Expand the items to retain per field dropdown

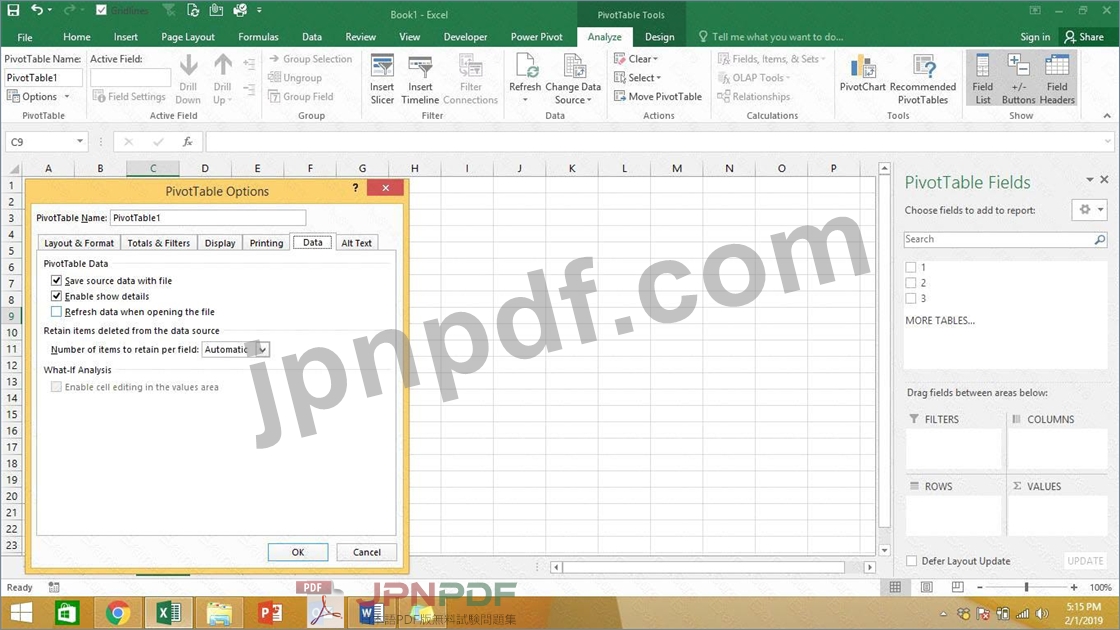point(262,349)
